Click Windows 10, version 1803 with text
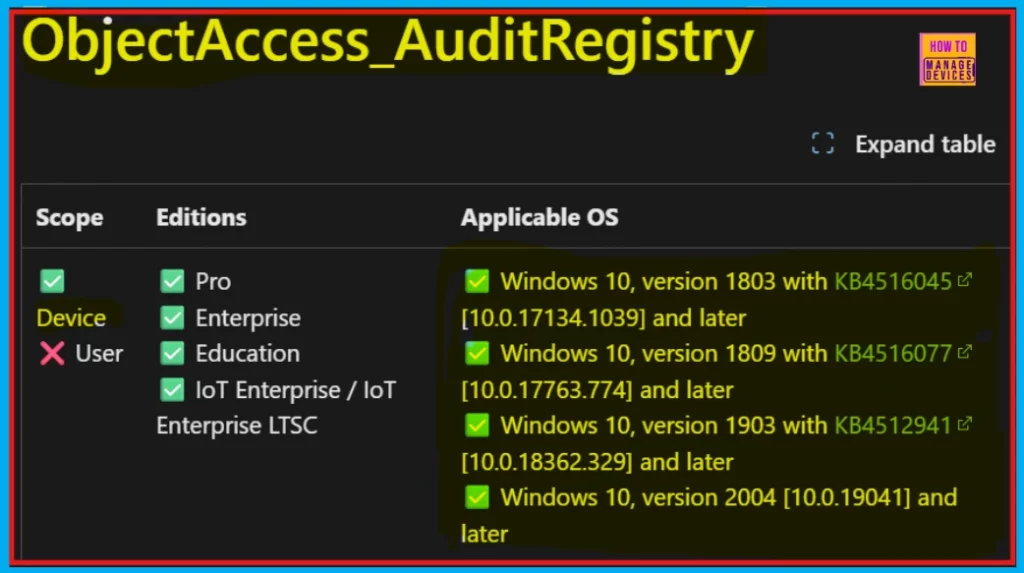This screenshot has height=573, width=1024. click(x=664, y=282)
